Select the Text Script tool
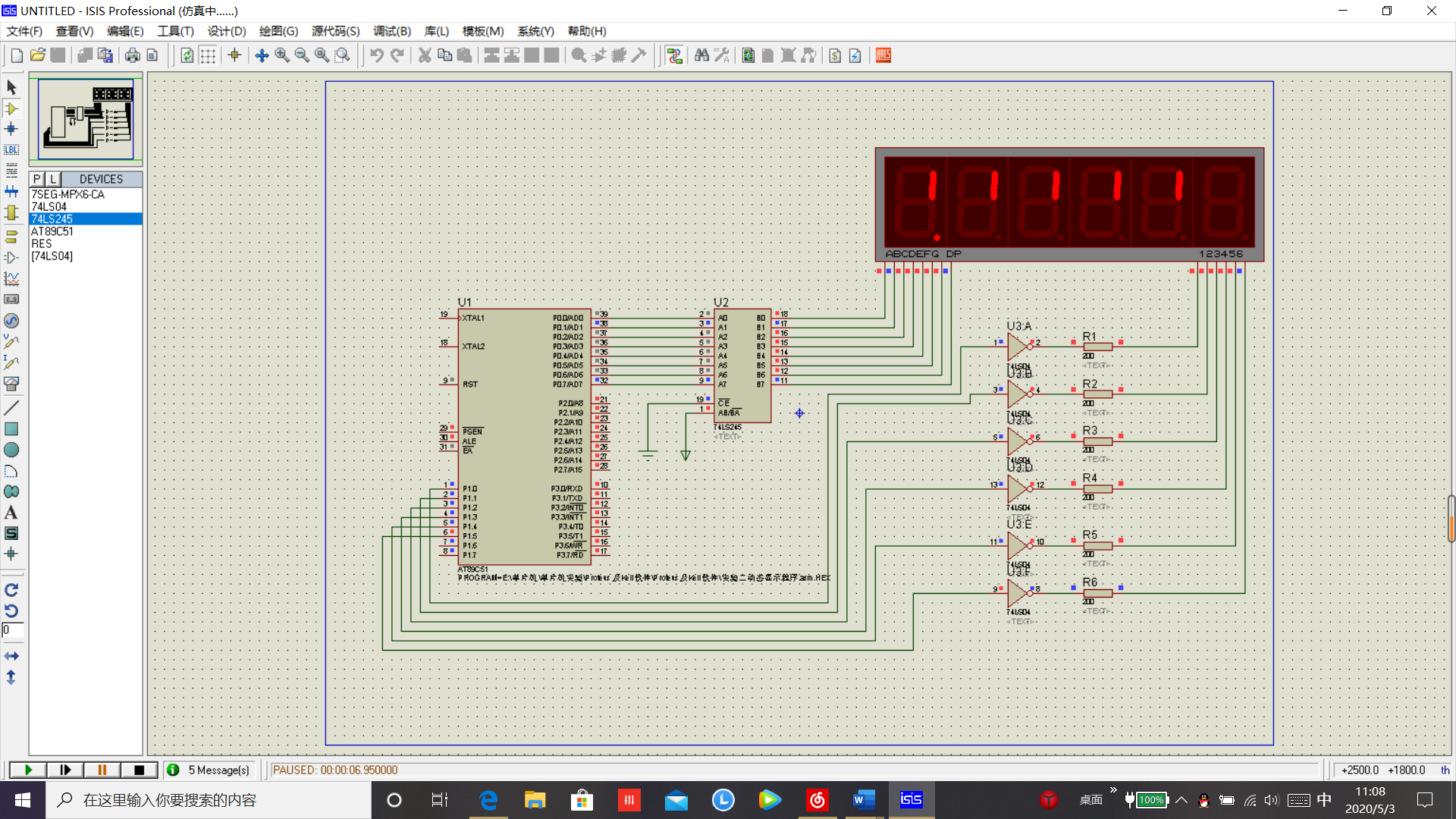Screen dimensions: 1456x819 pos(11,171)
